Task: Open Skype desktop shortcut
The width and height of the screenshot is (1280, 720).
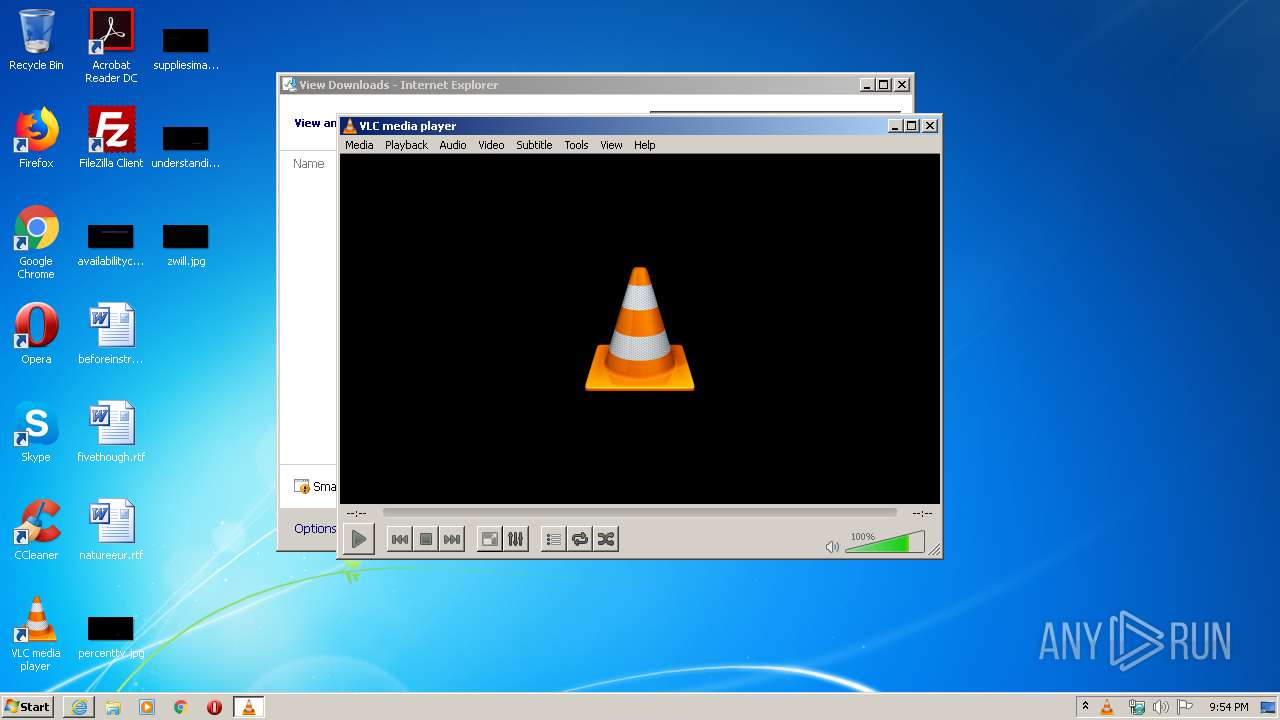Action: pyautogui.click(x=36, y=432)
